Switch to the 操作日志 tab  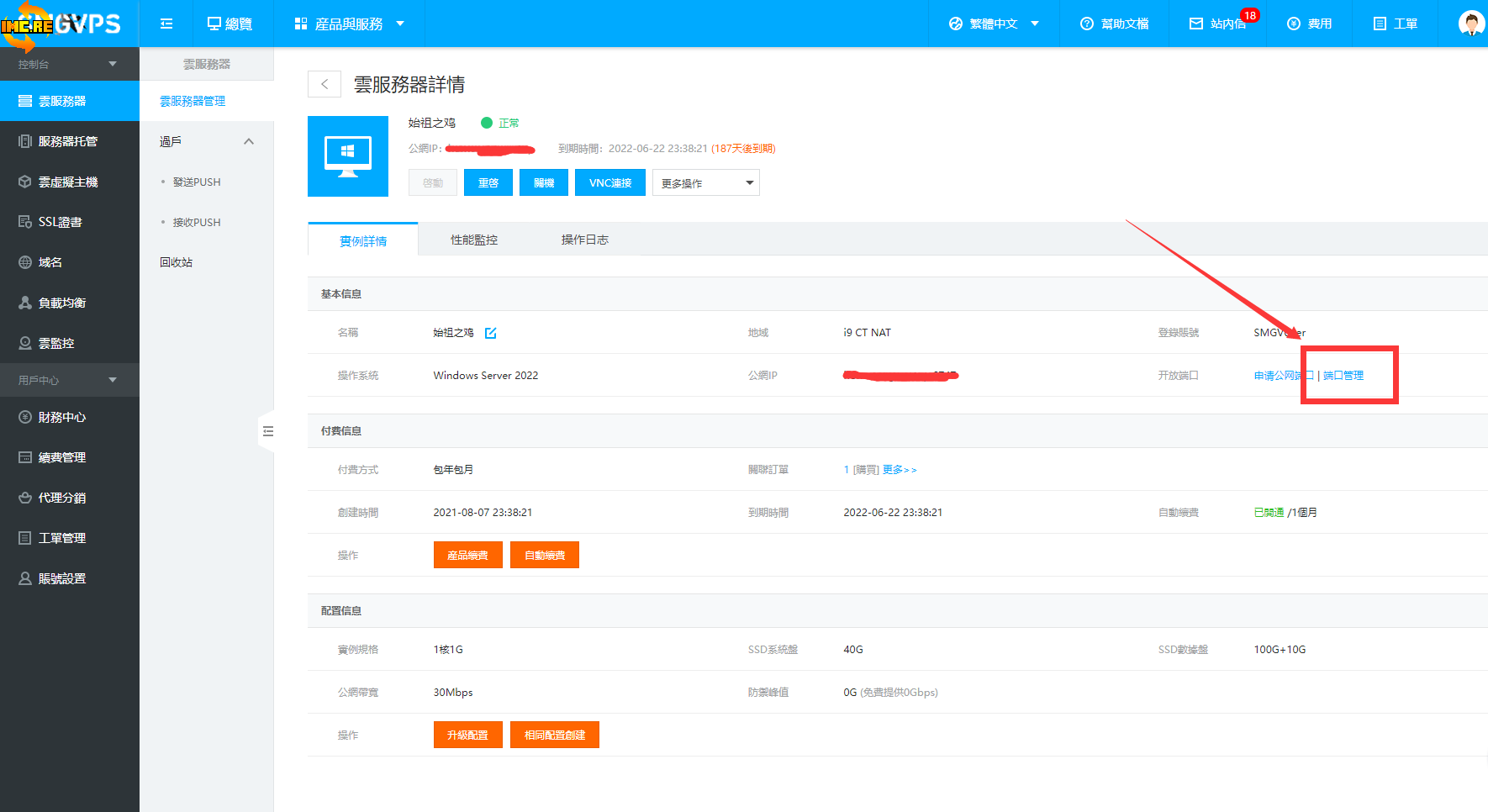(585, 240)
